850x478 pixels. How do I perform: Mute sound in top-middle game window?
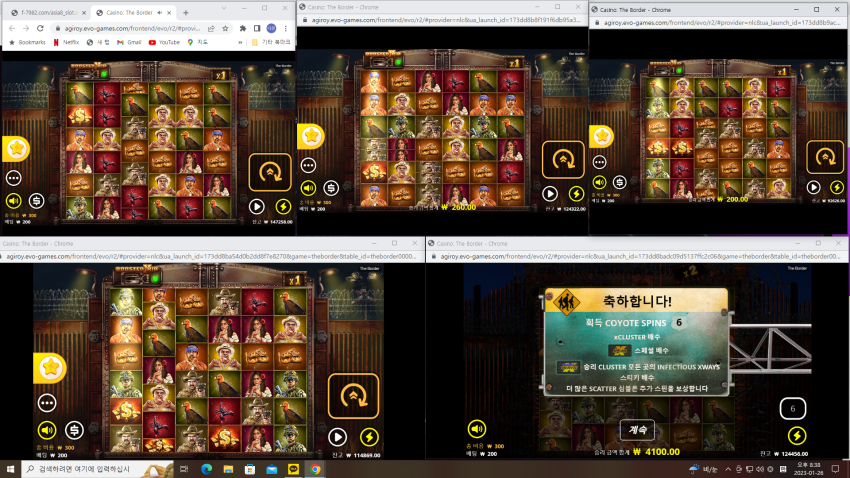point(308,188)
